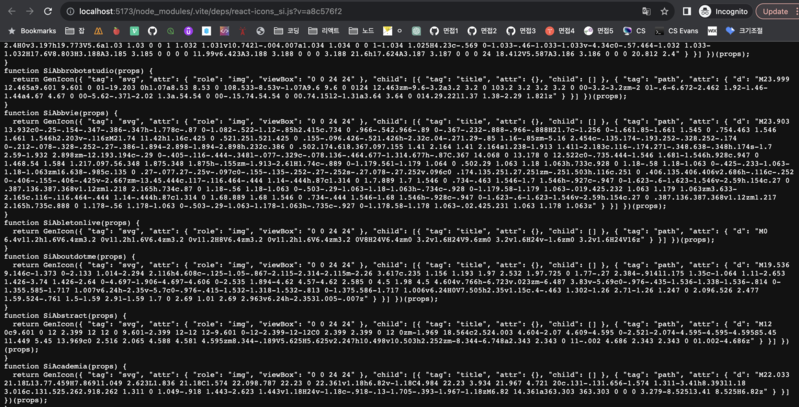View site information for localhost

click(x=70, y=11)
